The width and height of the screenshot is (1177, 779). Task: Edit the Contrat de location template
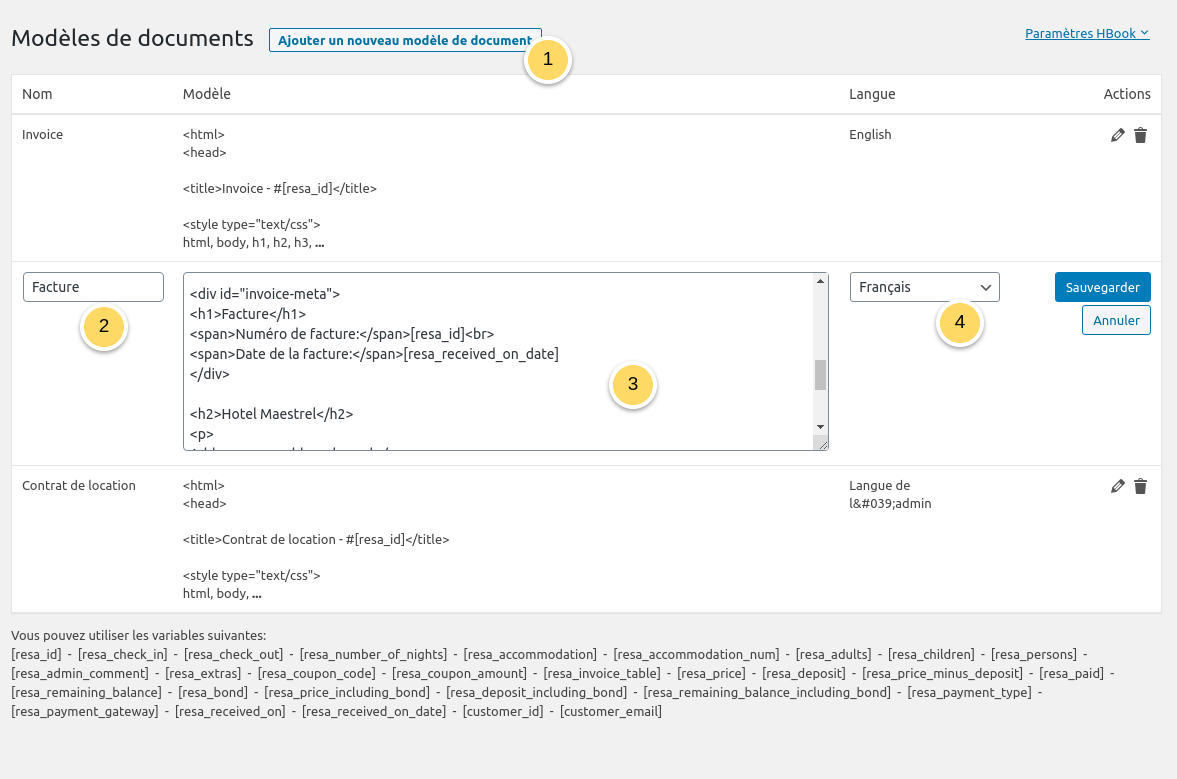1118,486
